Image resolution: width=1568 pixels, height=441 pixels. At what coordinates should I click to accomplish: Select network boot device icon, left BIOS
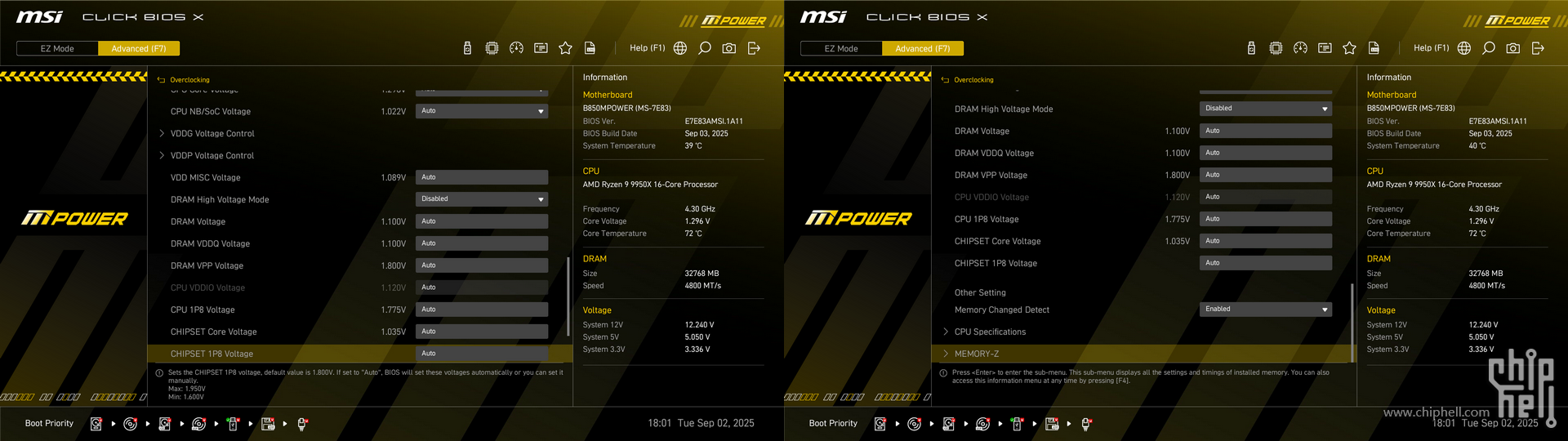(302, 424)
